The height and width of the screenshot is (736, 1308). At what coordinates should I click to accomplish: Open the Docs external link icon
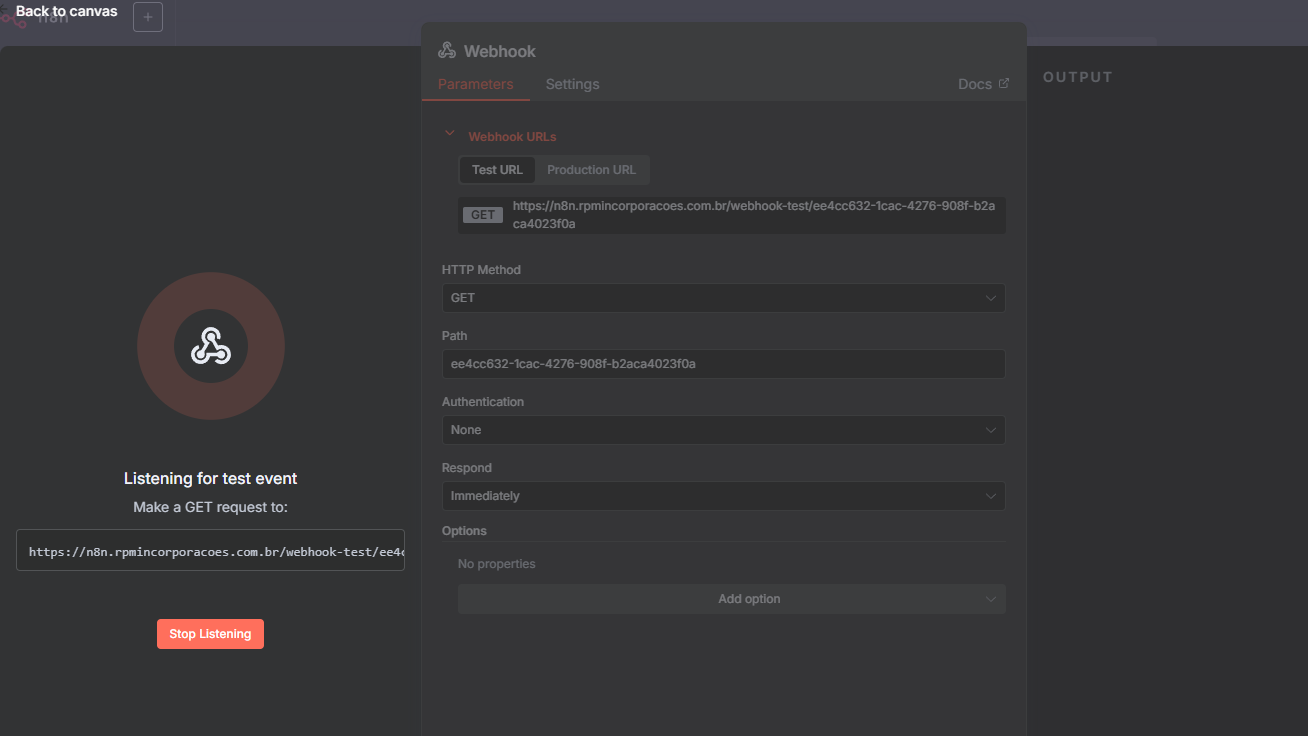[1004, 84]
